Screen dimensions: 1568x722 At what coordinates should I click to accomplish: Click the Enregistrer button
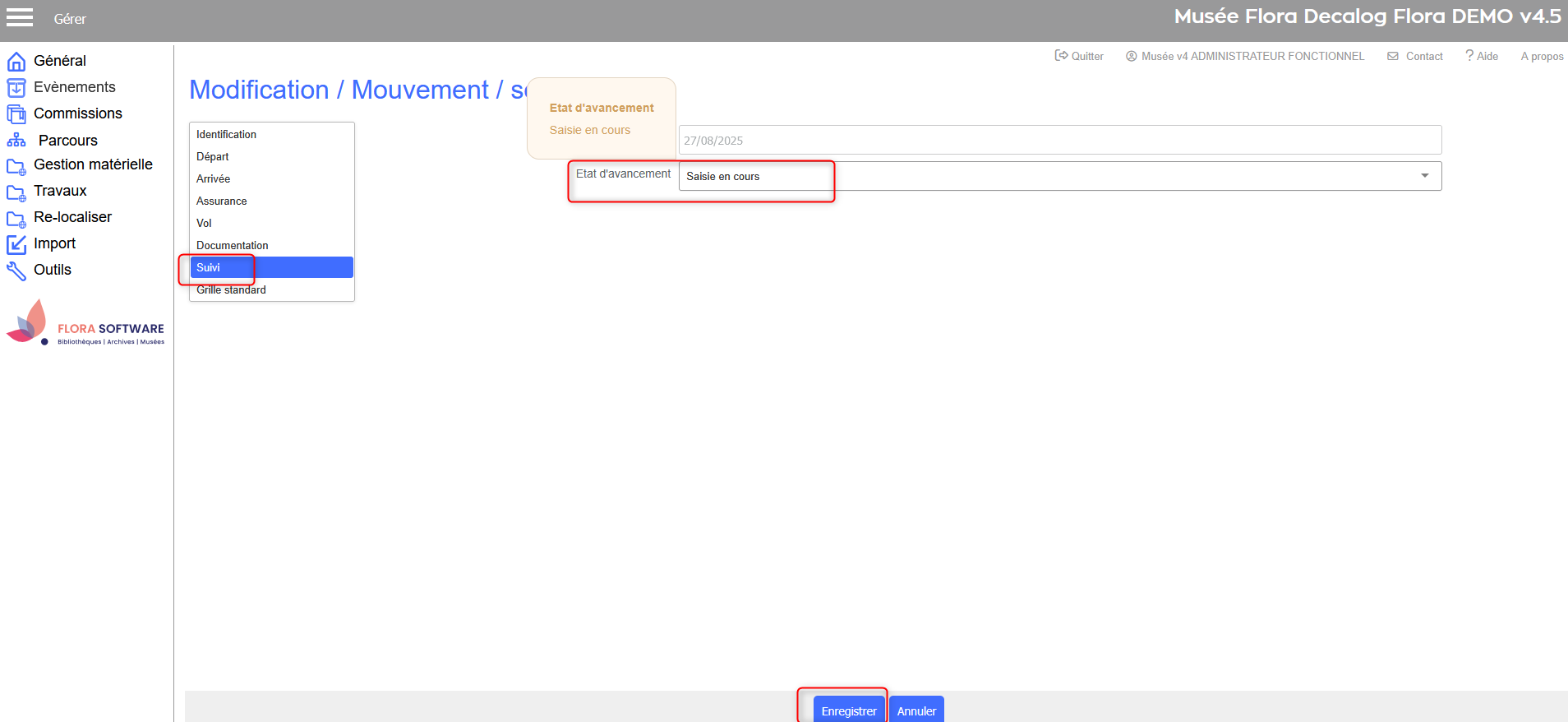(849, 710)
